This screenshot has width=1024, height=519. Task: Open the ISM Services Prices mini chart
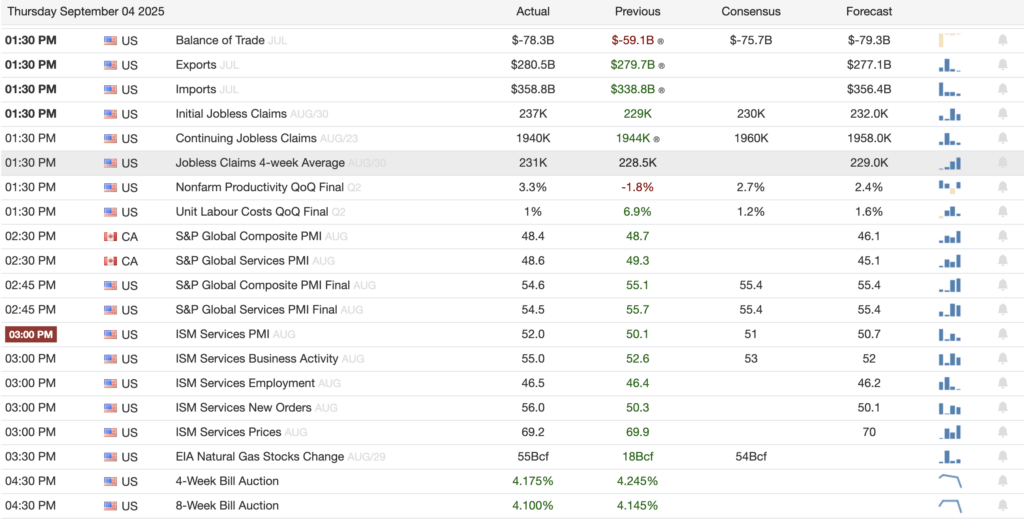(949, 432)
